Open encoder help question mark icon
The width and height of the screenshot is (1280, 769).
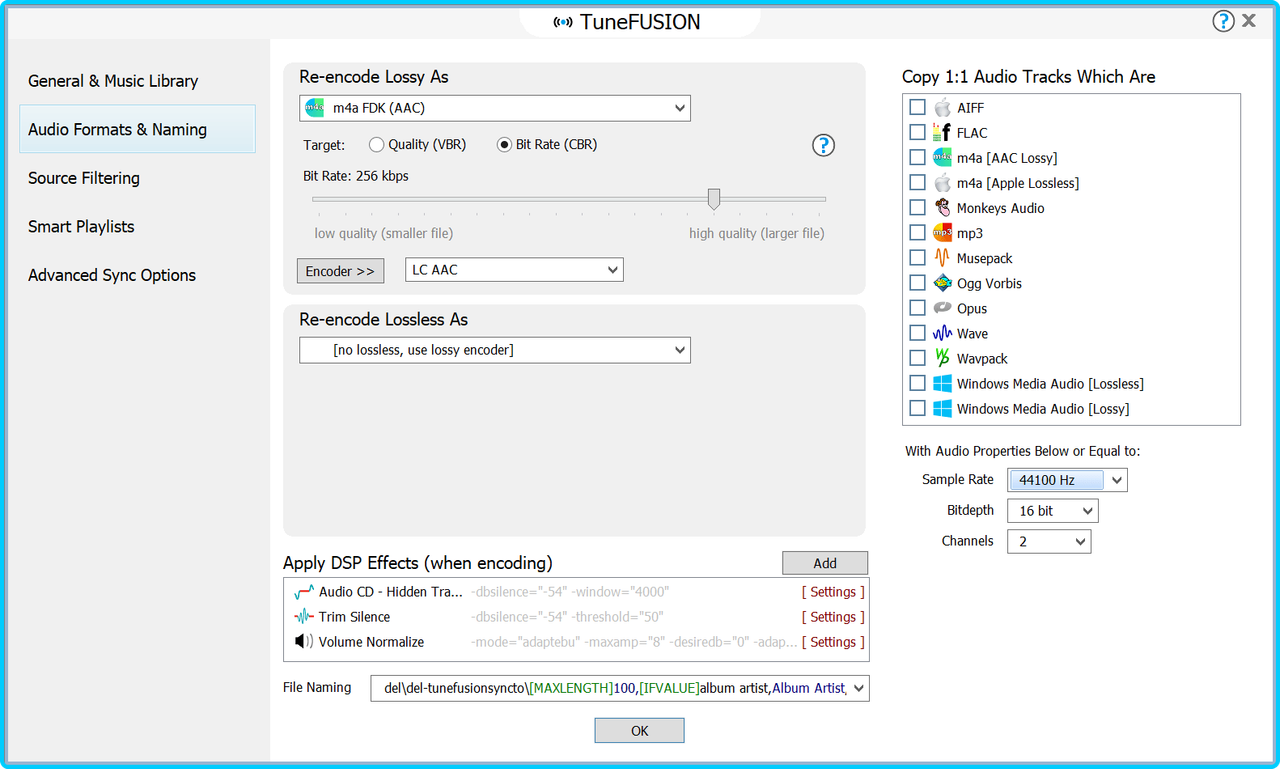tap(823, 145)
